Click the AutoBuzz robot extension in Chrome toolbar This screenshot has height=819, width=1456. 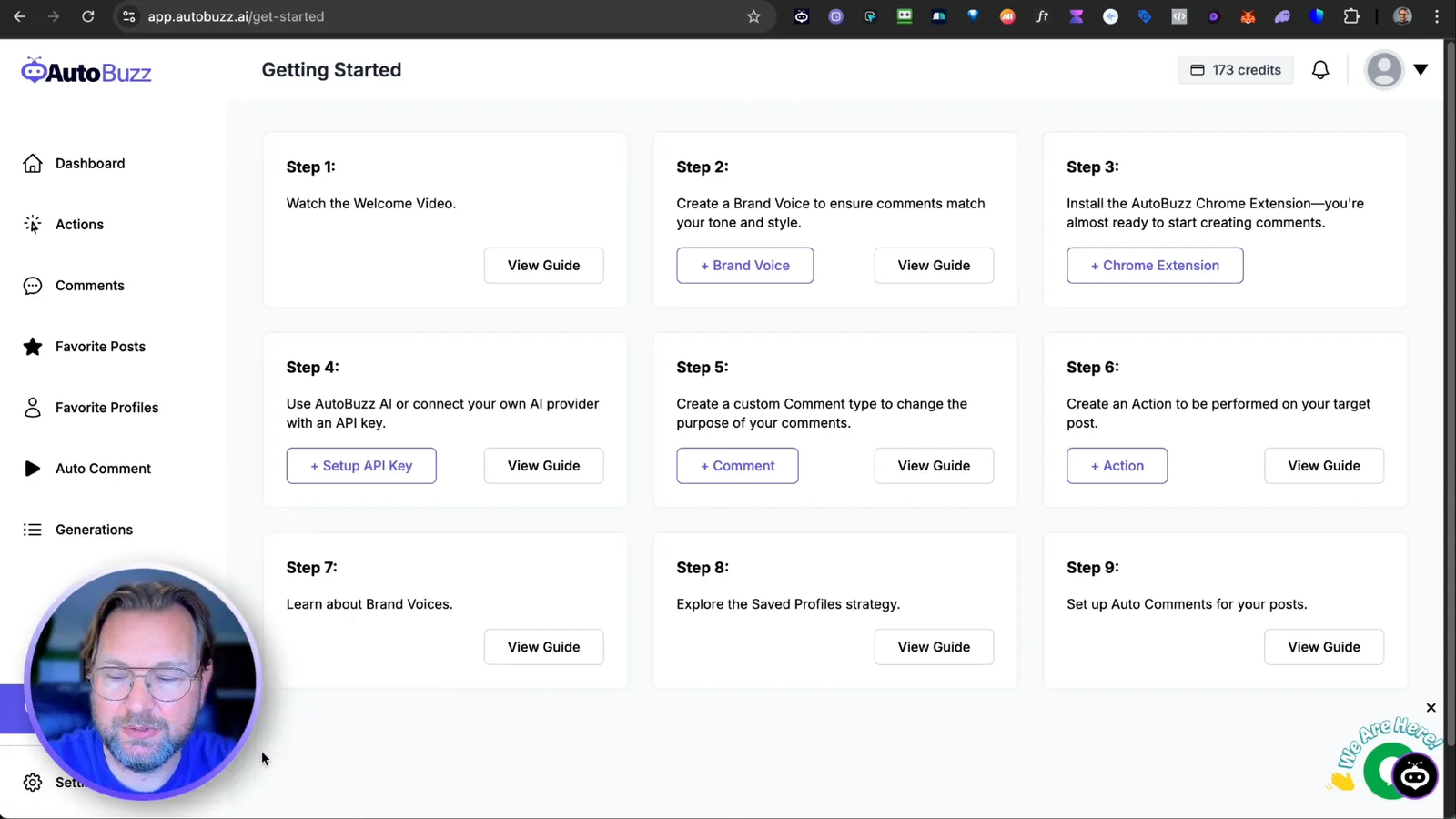coord(801,16)
